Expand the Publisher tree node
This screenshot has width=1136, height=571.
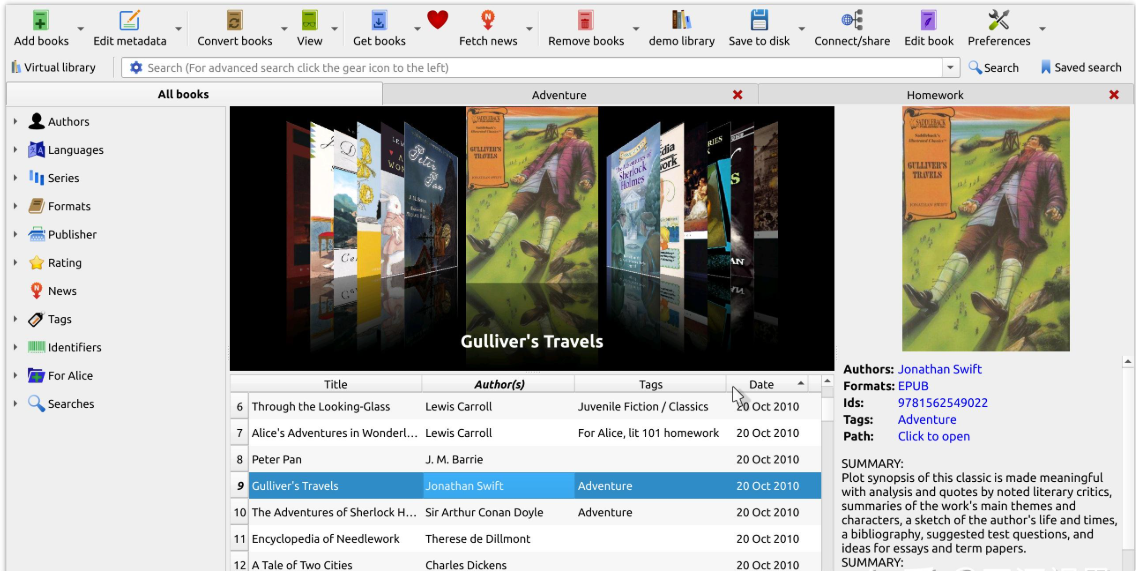click(x=15, y=234)
